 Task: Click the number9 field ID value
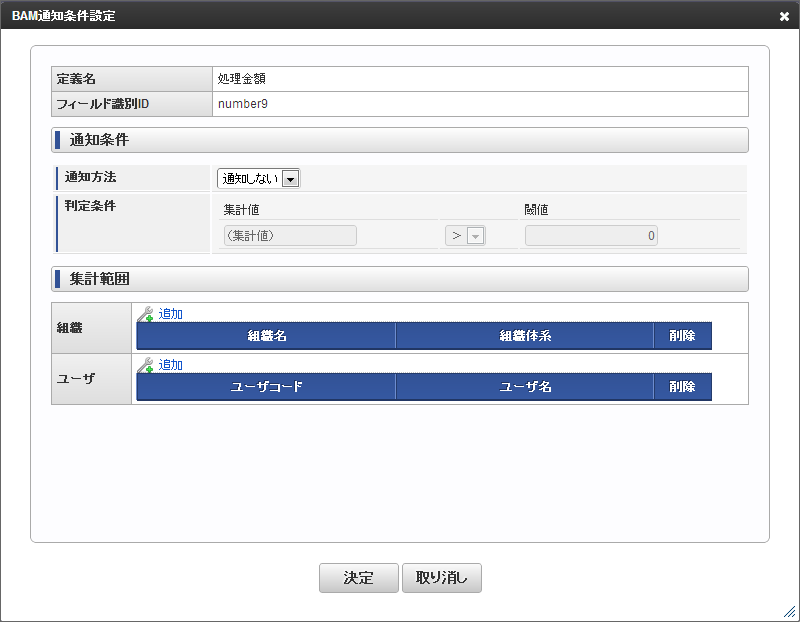243,104
